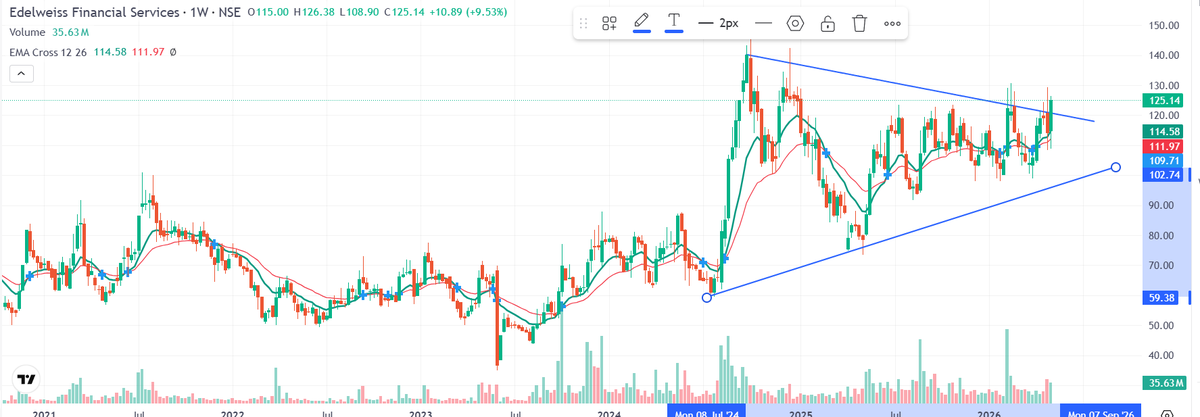Image resolution: width=1200 pixels, height=417 pixels.
Task: Open drawing settings hexagon icon
Action: click(x=795, y=23)
